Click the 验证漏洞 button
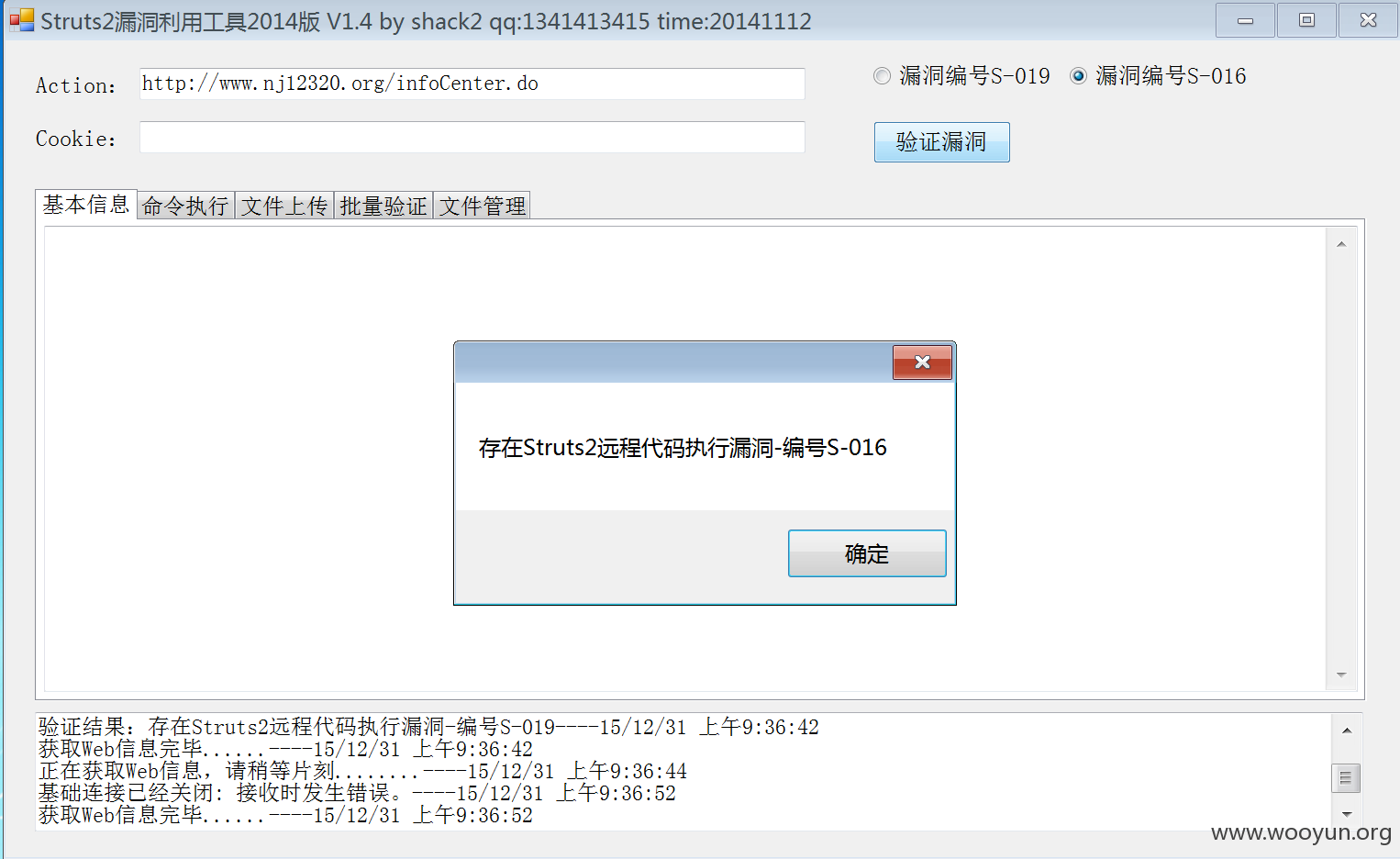Viewport: 1400px width, 859px height. pos(941,142)
